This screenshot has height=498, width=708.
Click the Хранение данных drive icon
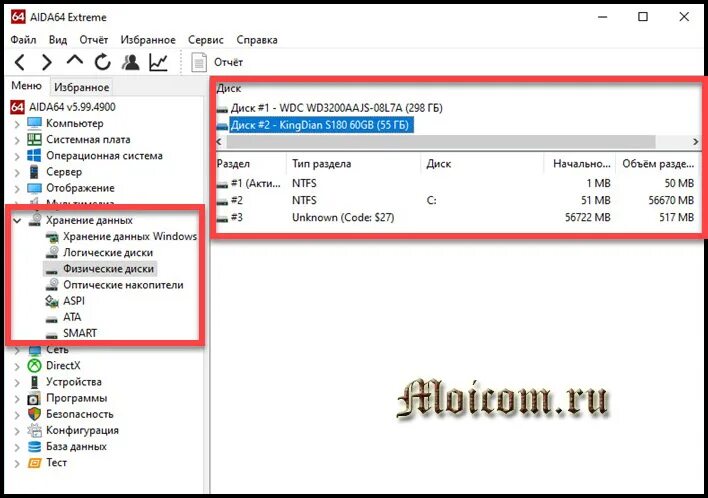(34, 220)
